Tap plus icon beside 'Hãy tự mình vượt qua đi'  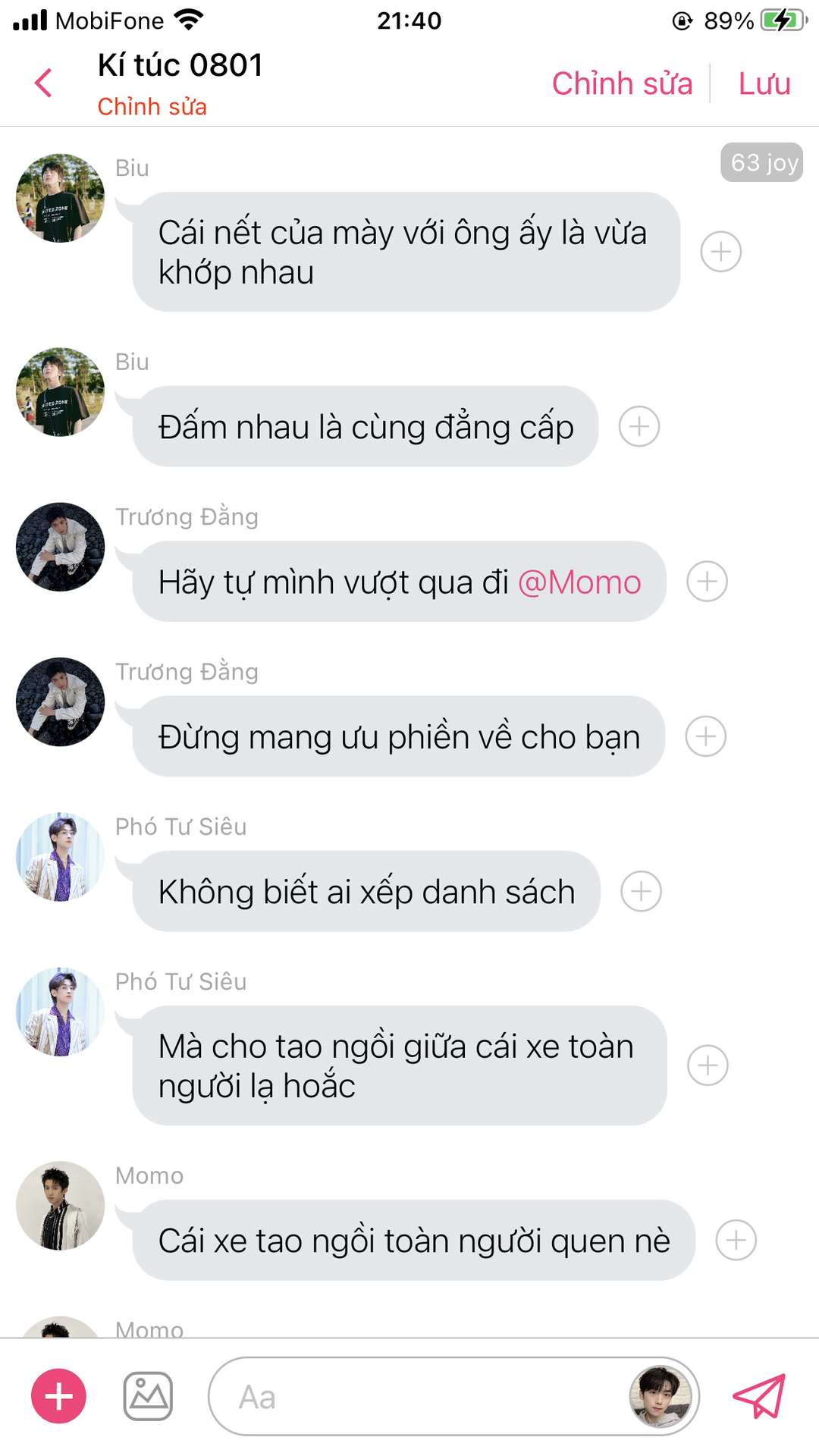[x=707, y=582]
